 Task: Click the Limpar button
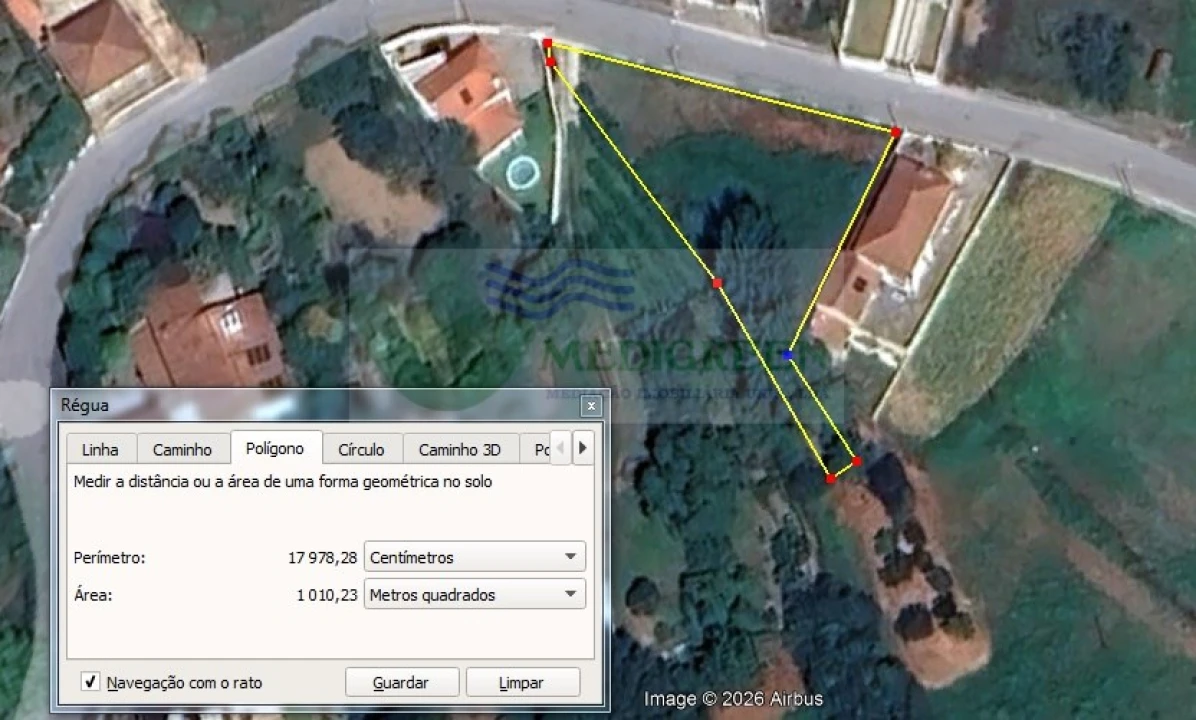click(522, 683)
